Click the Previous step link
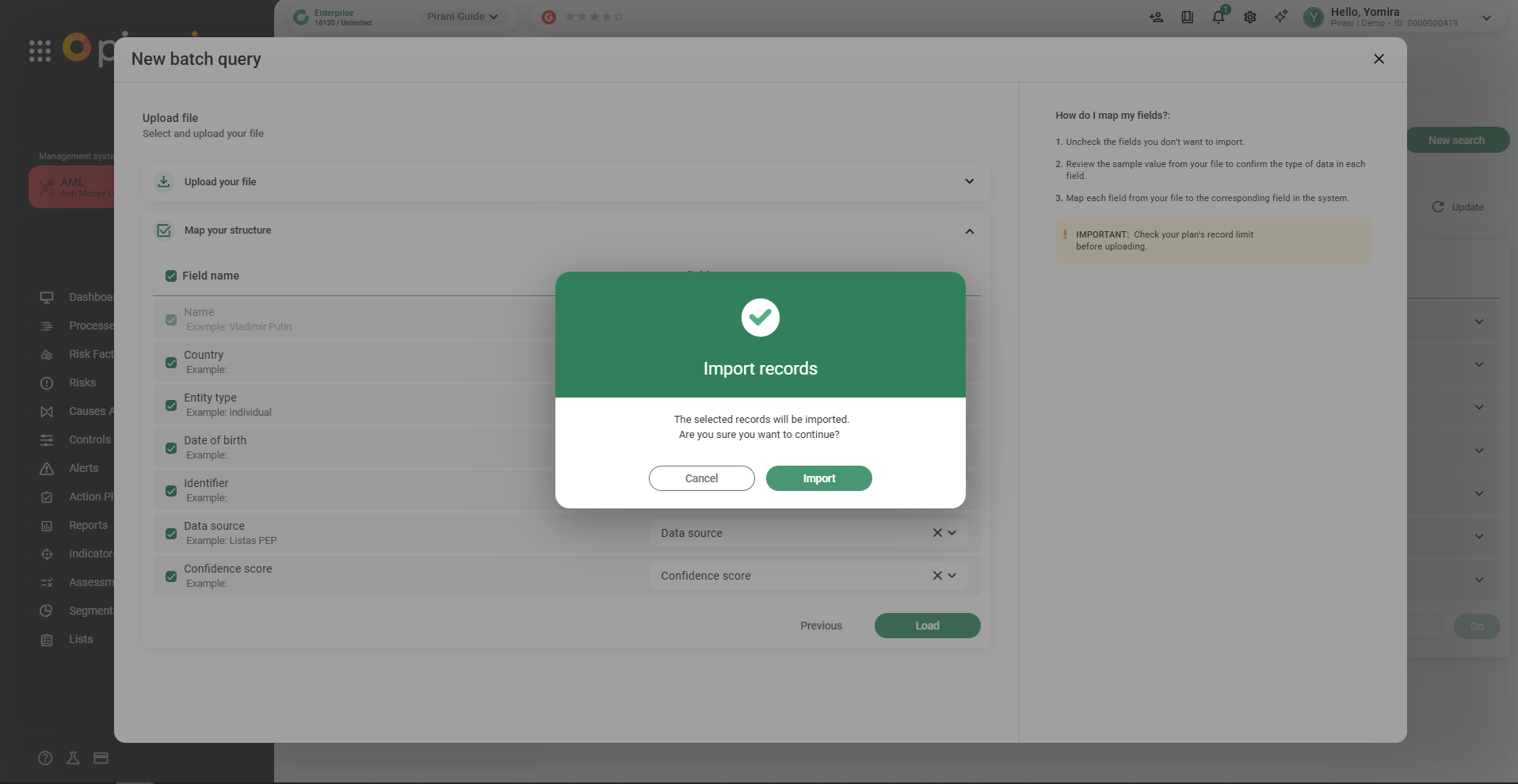The height and width of the screenshot is (784, 1518). click(821, 626)
